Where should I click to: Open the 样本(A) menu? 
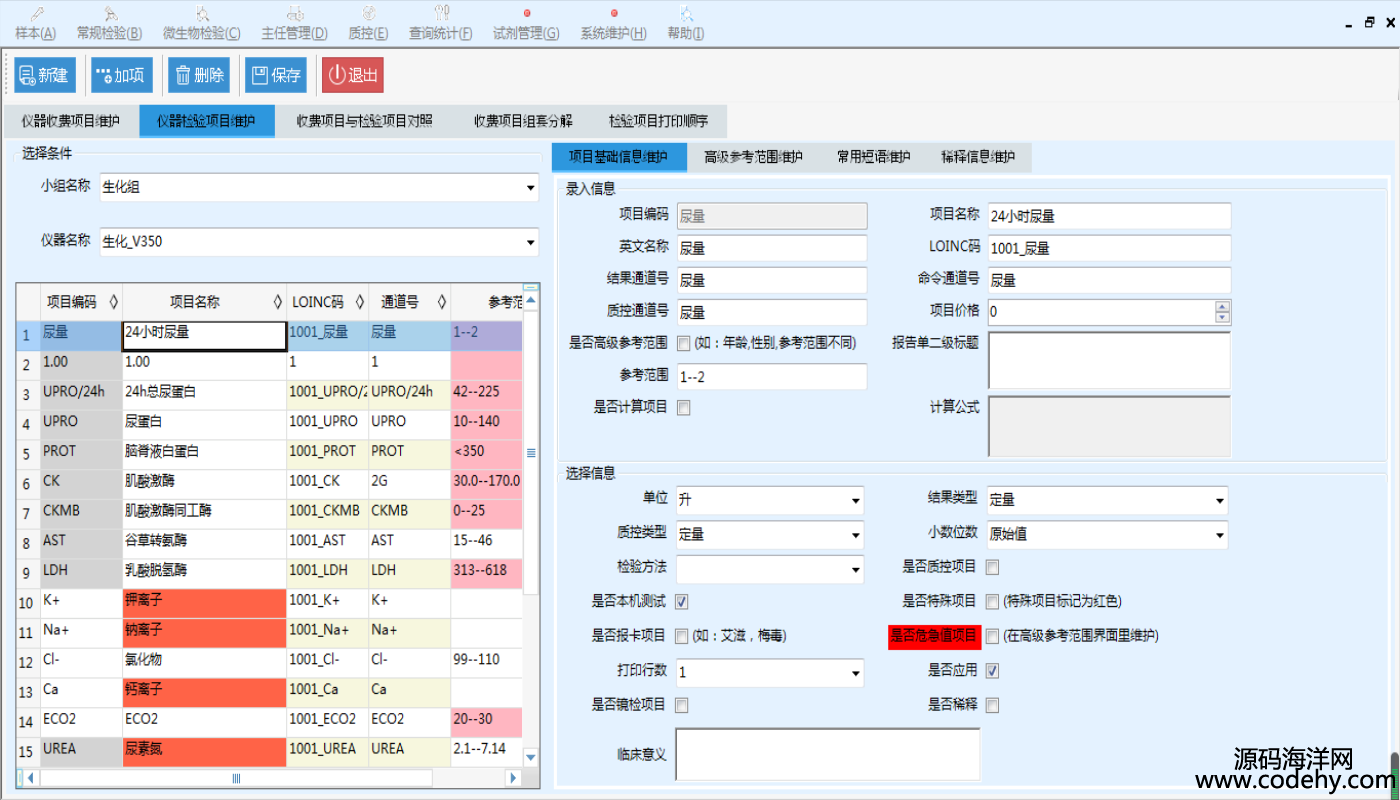click(36, 24)
